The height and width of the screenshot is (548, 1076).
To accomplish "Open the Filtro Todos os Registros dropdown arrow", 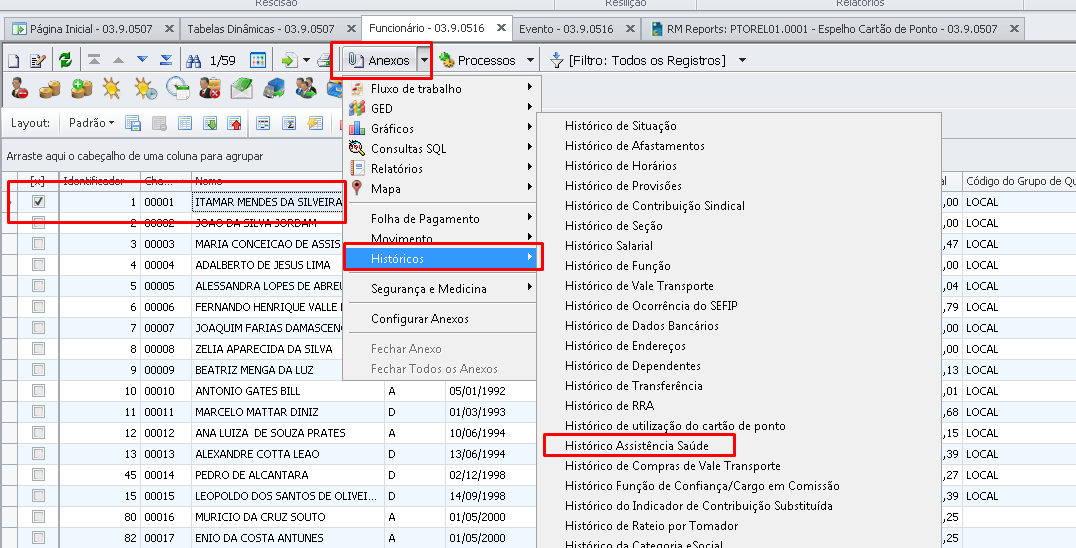I will pos(742,60).
